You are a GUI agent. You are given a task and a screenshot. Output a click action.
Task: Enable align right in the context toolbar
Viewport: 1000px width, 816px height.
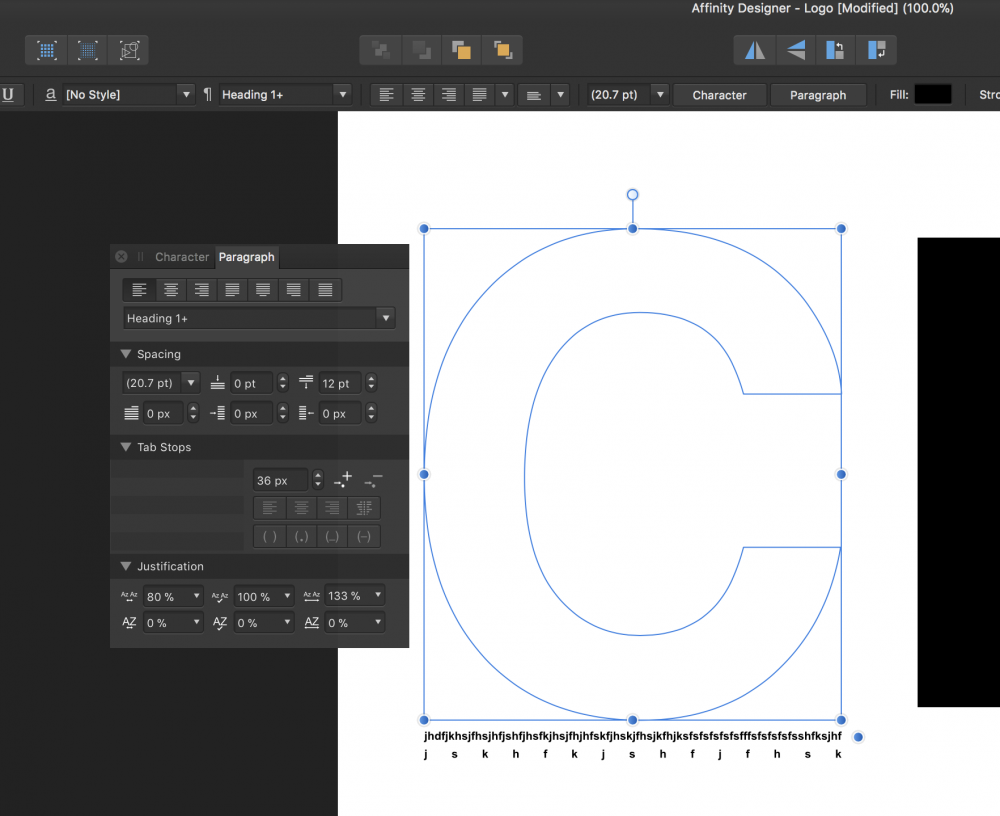click(449, 95)
